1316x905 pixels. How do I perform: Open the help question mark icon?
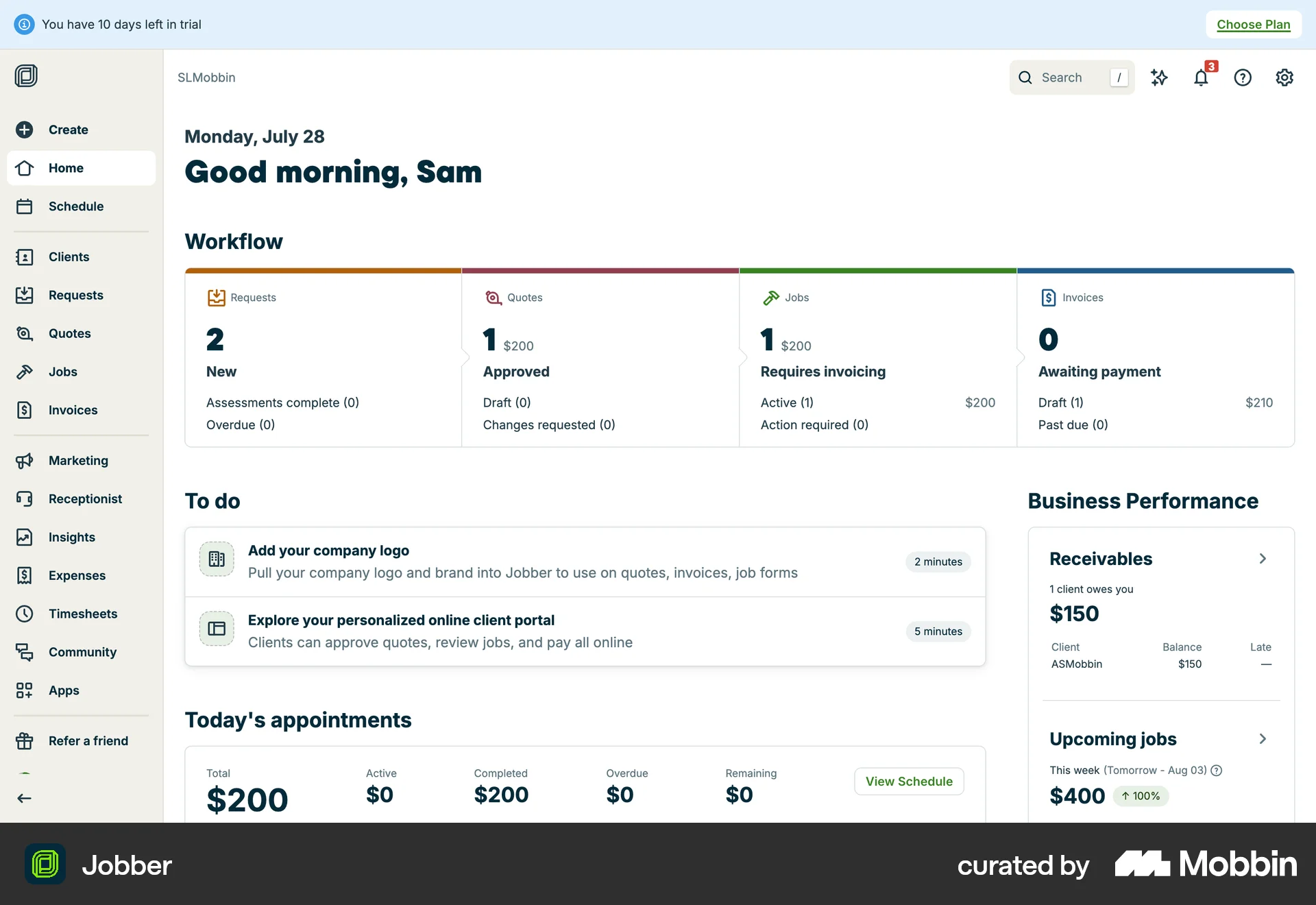[x=1243, y=77]
